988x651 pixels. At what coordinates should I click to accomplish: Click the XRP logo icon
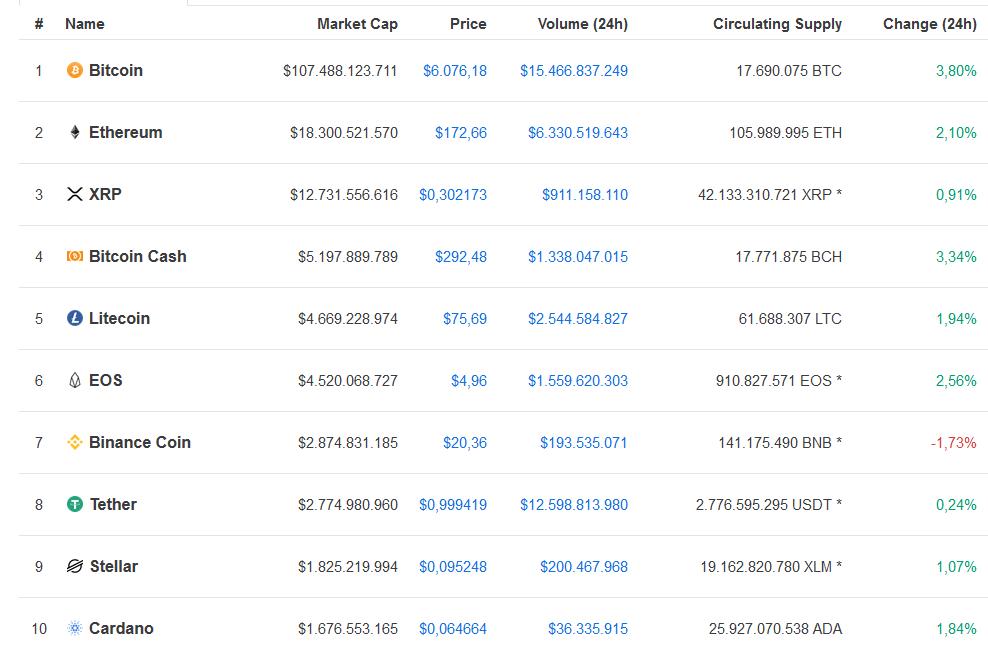tap(74, 194)
